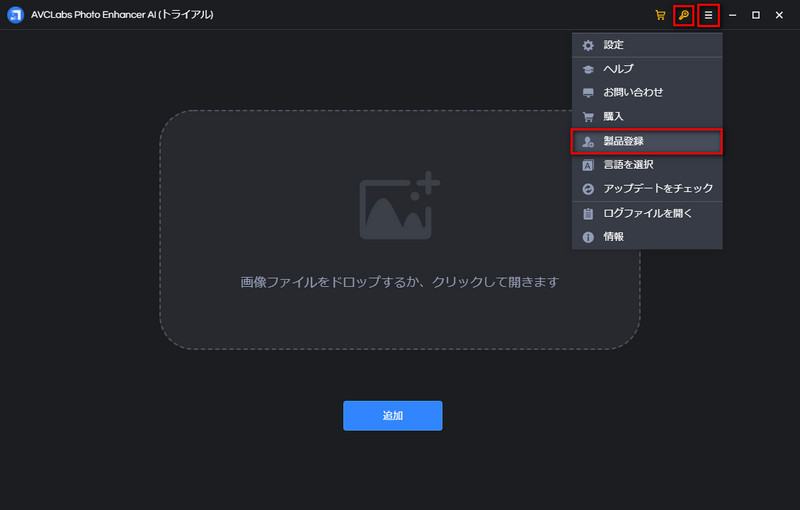Click the blue 追加 button
The image size is (800, 510).
392,416
